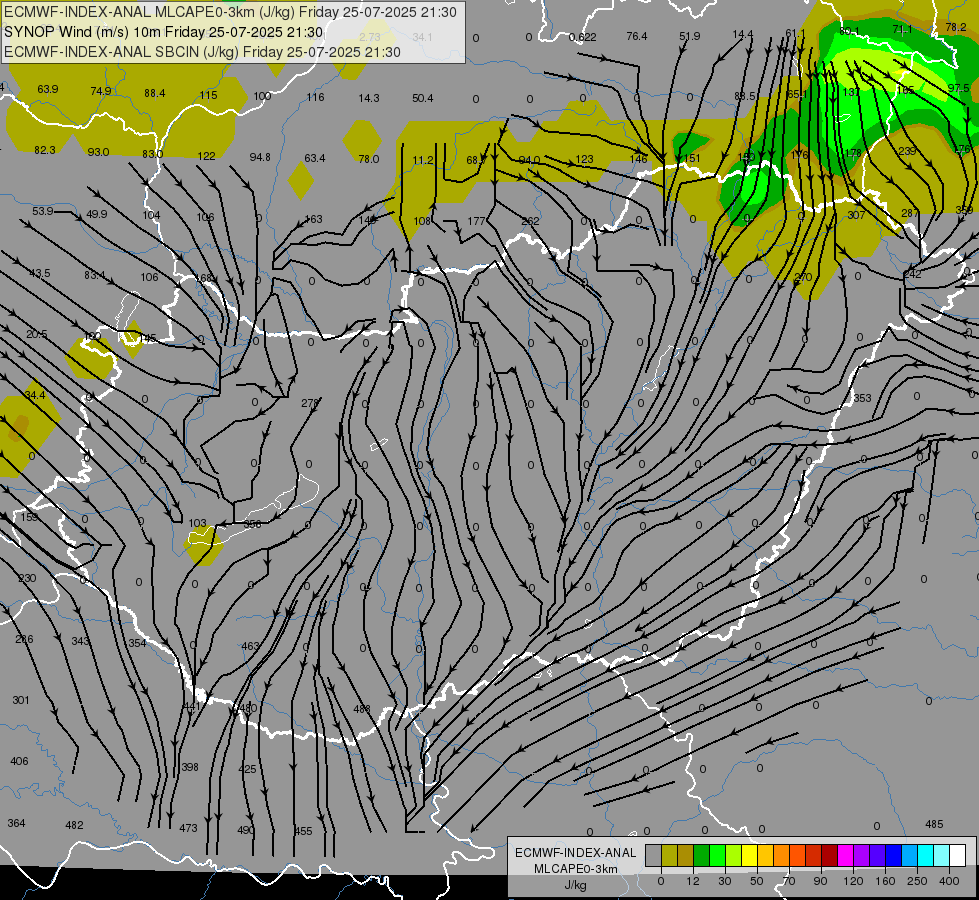Click the legend scale label 12

pos(692,881)
